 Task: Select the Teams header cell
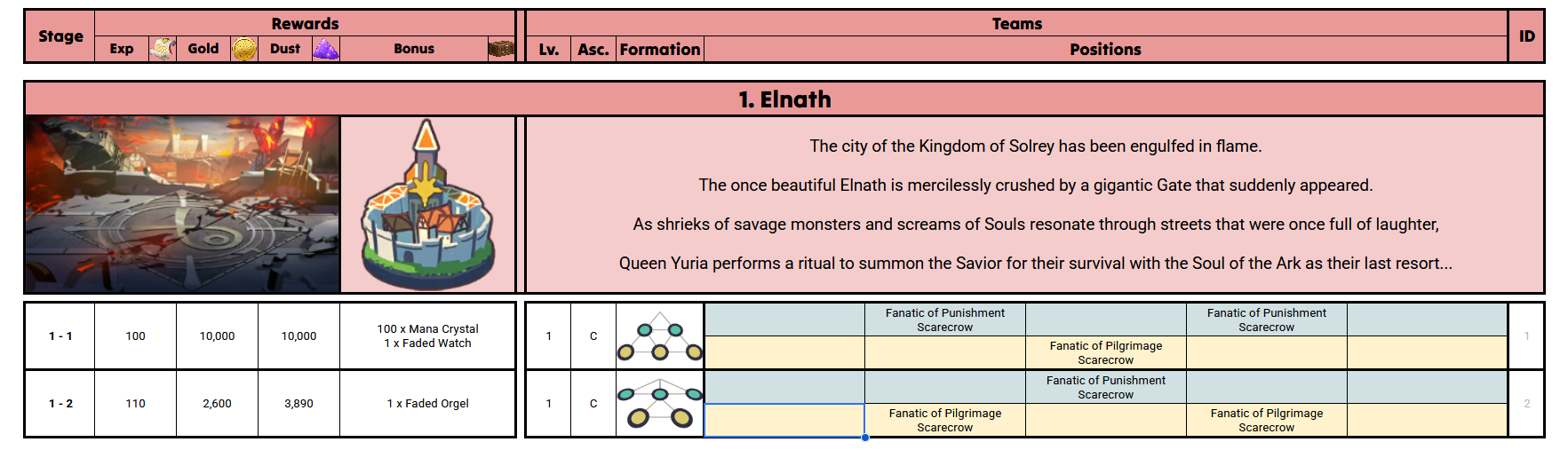point(1016,23)
